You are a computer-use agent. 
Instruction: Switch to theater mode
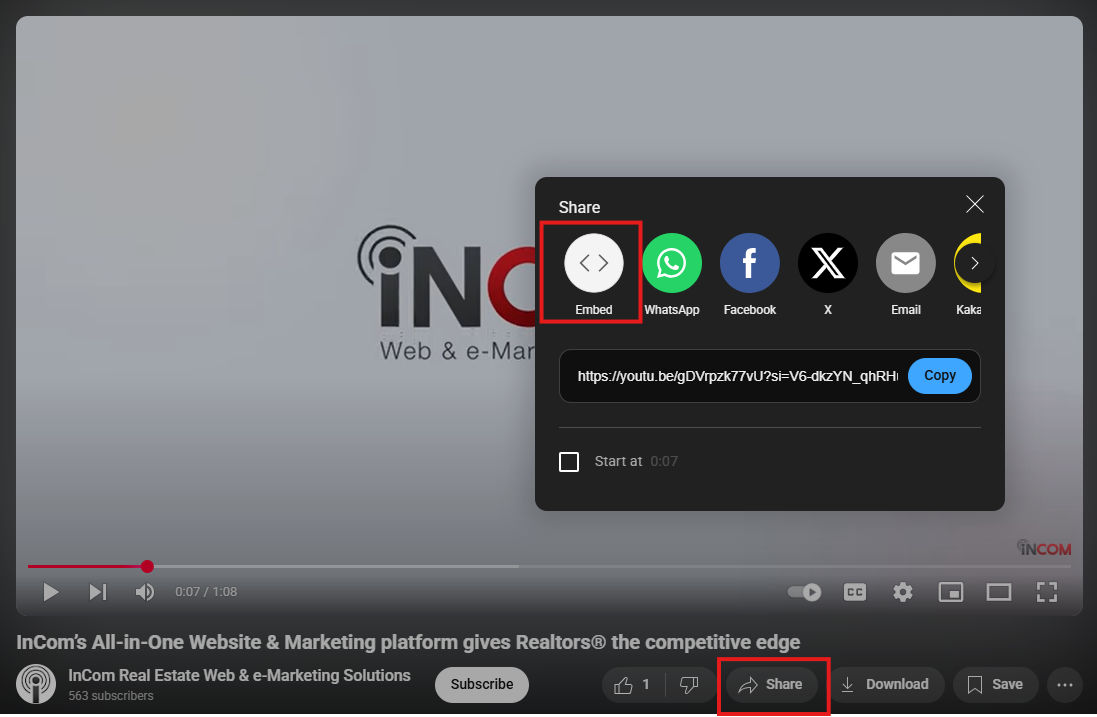998,592
